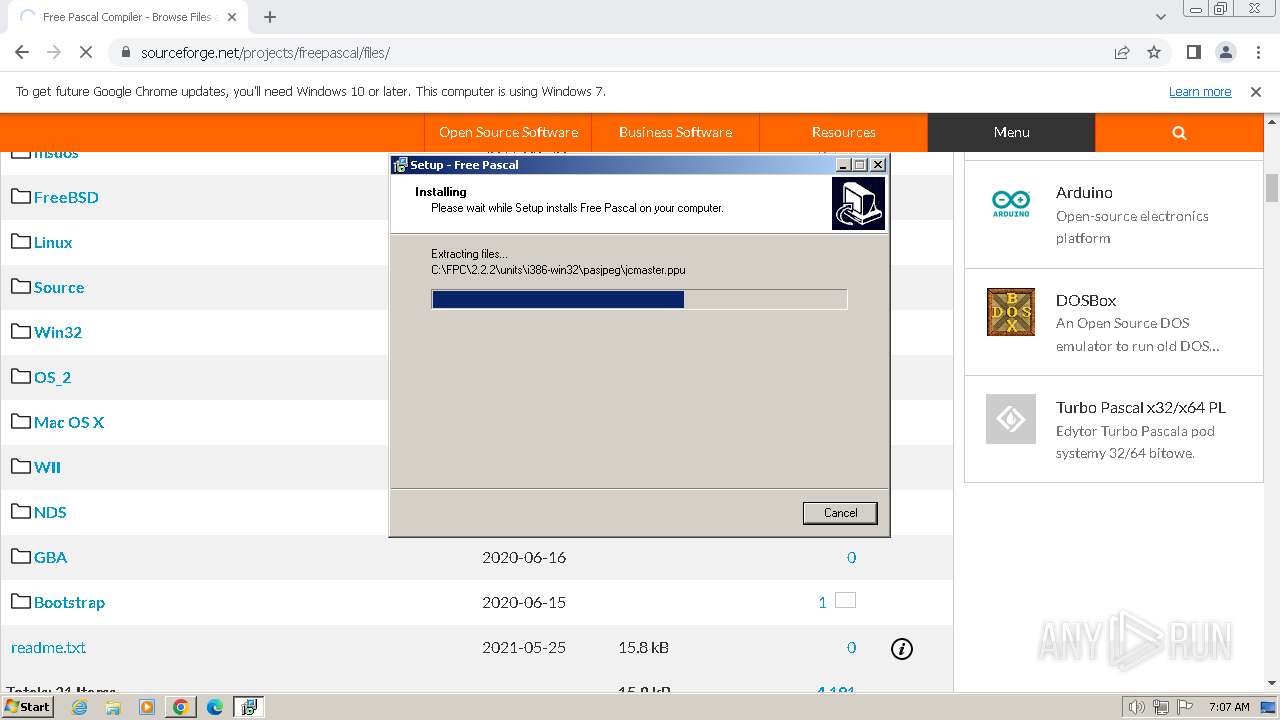This screenshot has height=720, width=1280.
Task: Dismiss the Chrome update notification bar
Action: coord(1256,91)
